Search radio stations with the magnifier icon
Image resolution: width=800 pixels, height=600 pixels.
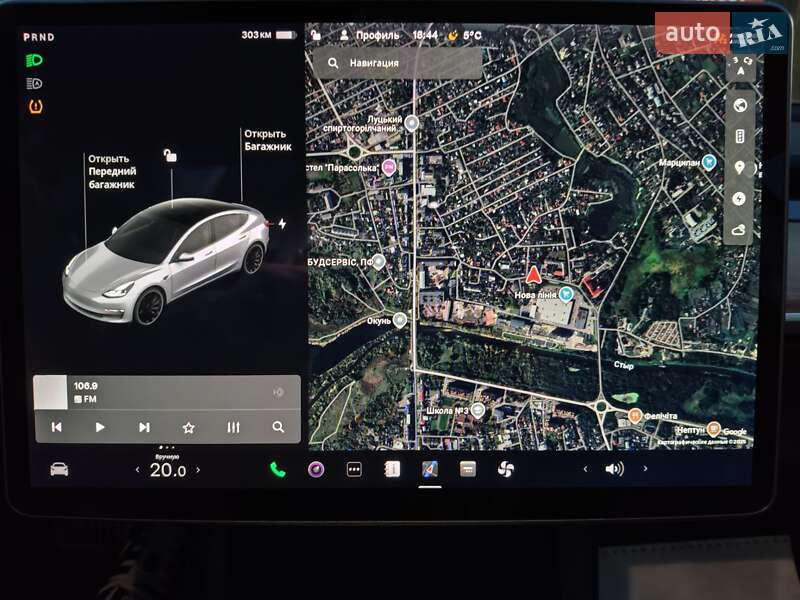(280, 425)
